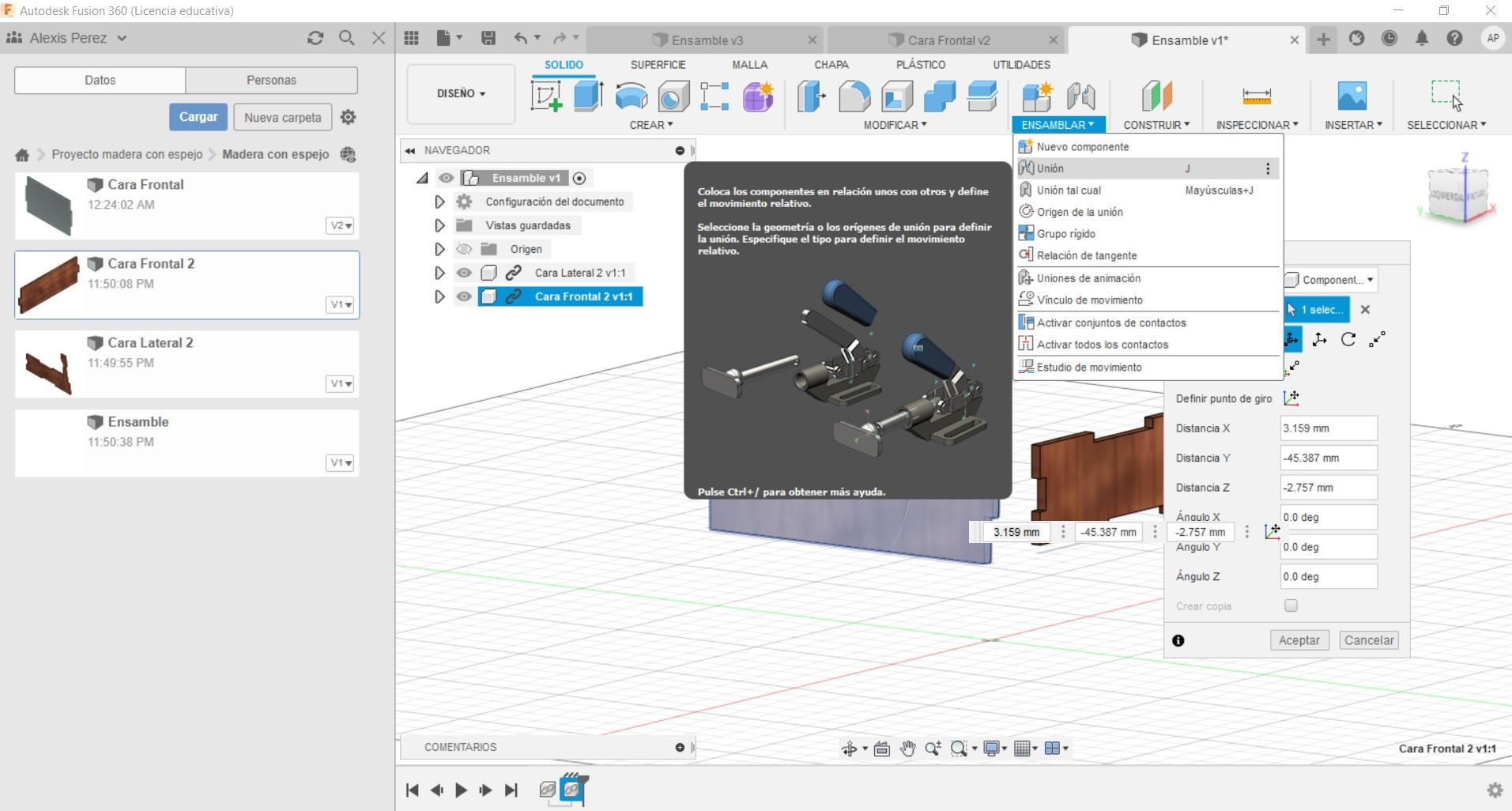The height and width of the screenshot is (811, 1512).
Task: Click the Cargar upload button
Action: (198, 117)
